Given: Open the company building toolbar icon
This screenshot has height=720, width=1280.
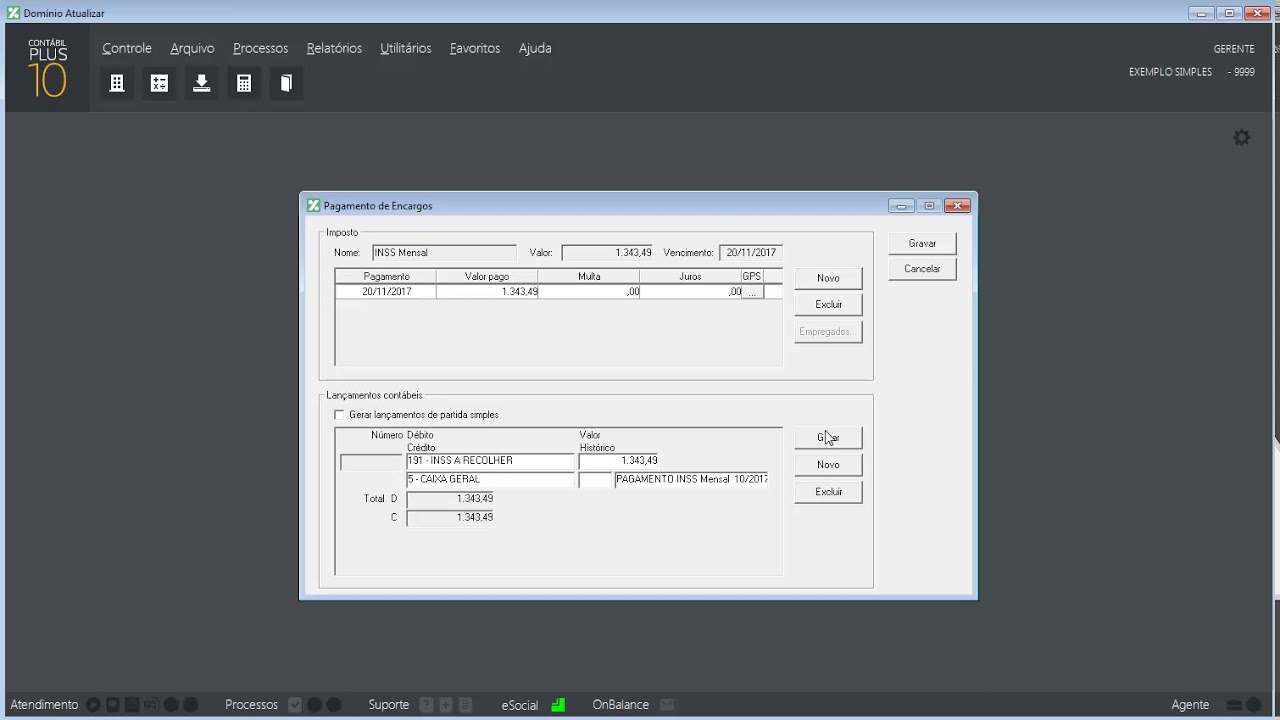Looking at the screenshot, I should [117, 83].
